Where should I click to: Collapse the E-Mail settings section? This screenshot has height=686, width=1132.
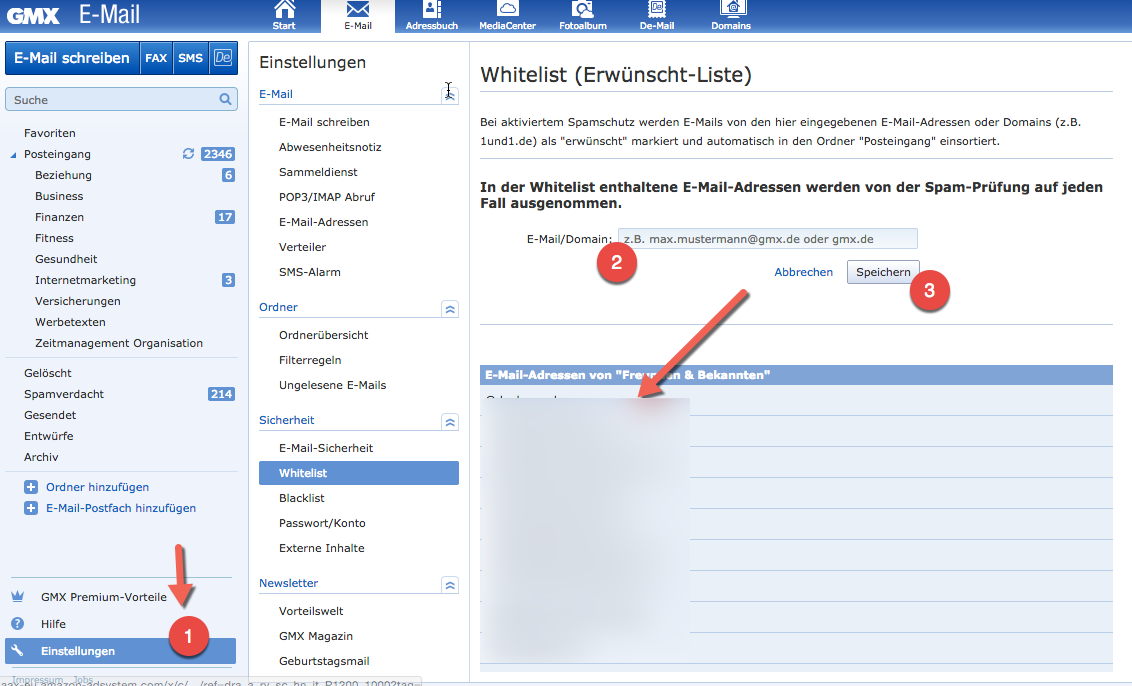click(x=450, y=95)
